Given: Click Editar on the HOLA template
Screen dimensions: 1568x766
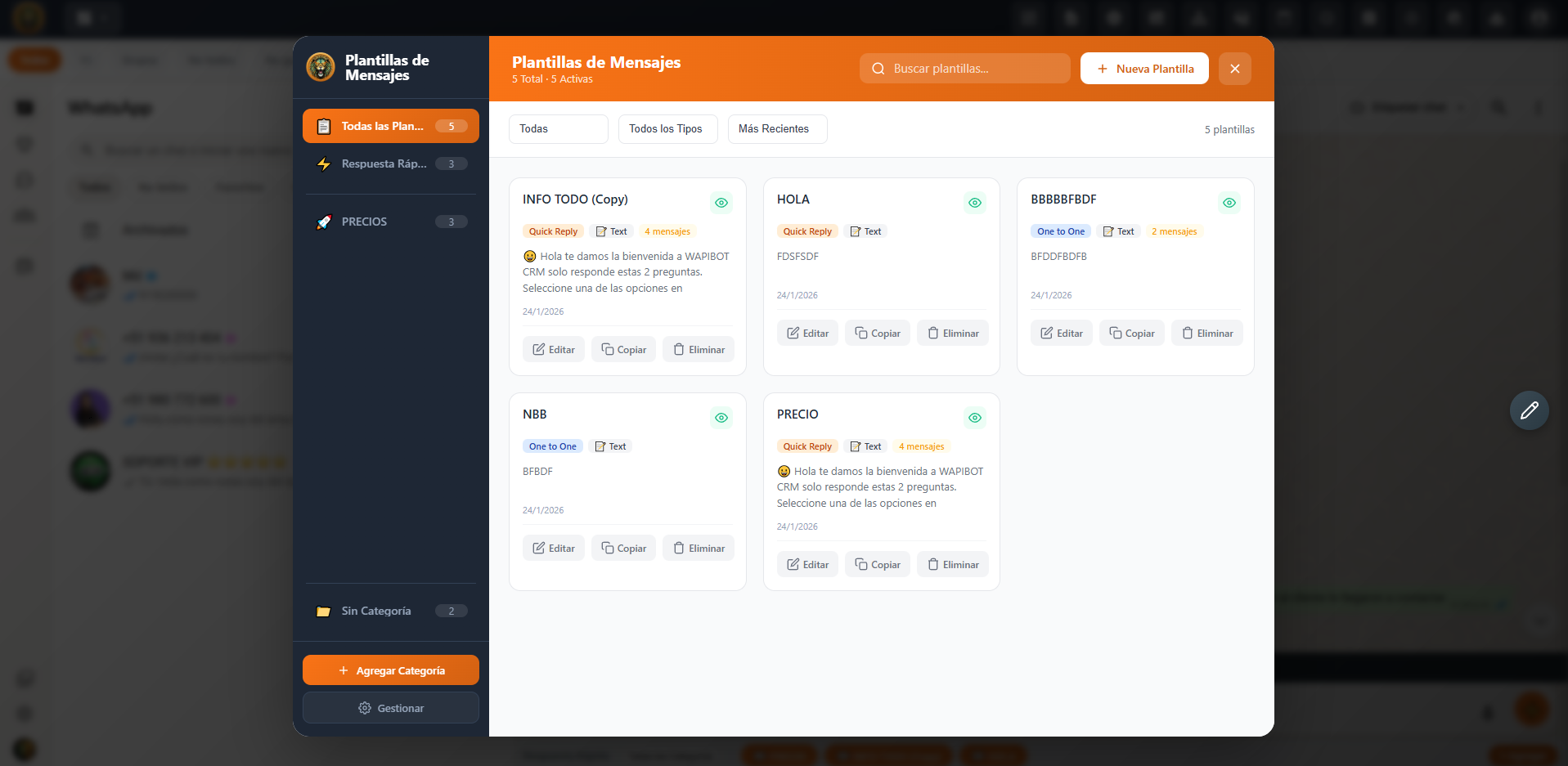Looking at the screenshot, I should 807,334.
